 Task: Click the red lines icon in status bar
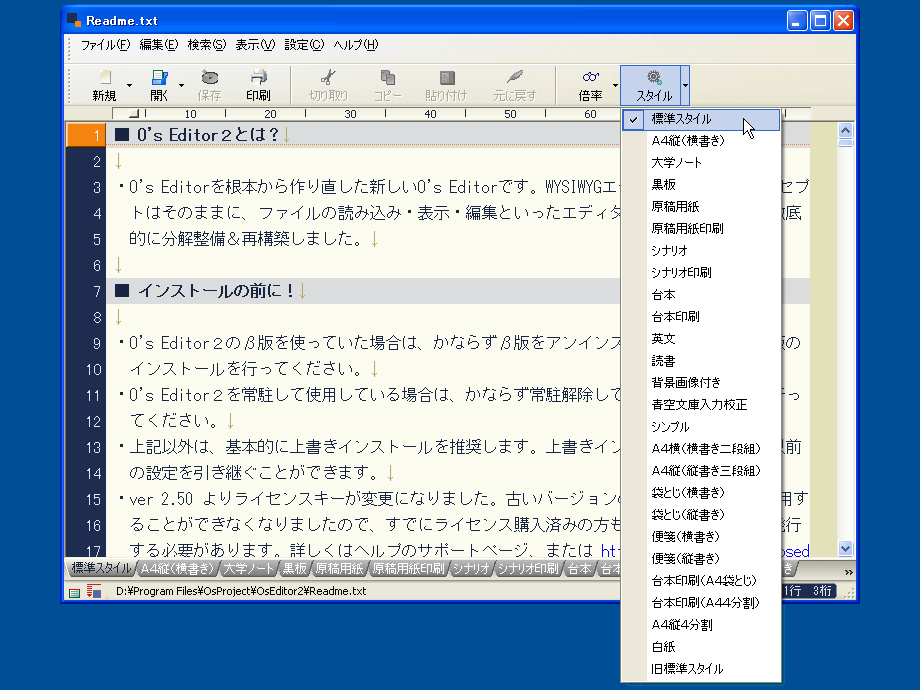(93, 591)
